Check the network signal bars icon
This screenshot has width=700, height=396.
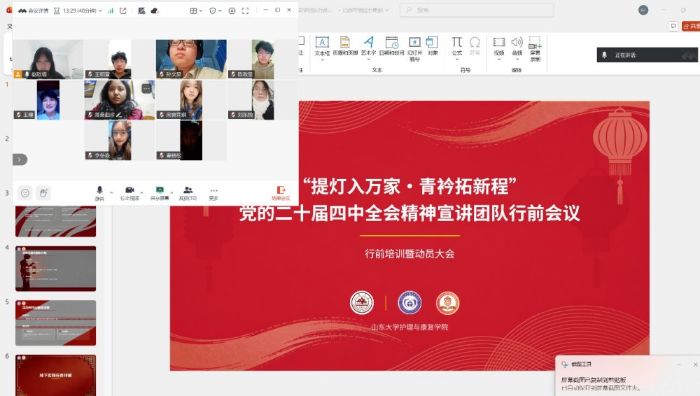[x=111, y=11]
